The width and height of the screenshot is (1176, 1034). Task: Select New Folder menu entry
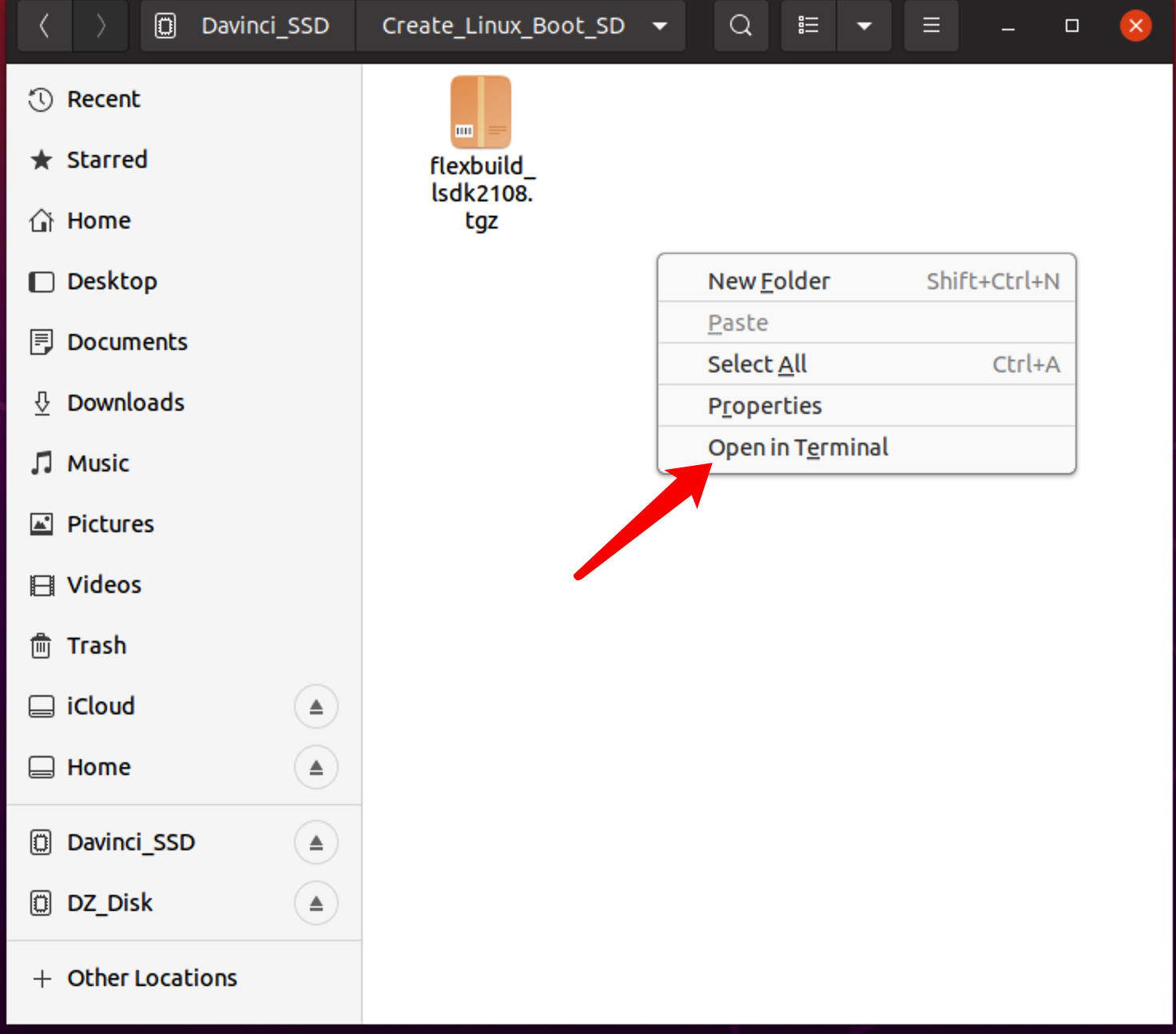[x=769, y=281]
